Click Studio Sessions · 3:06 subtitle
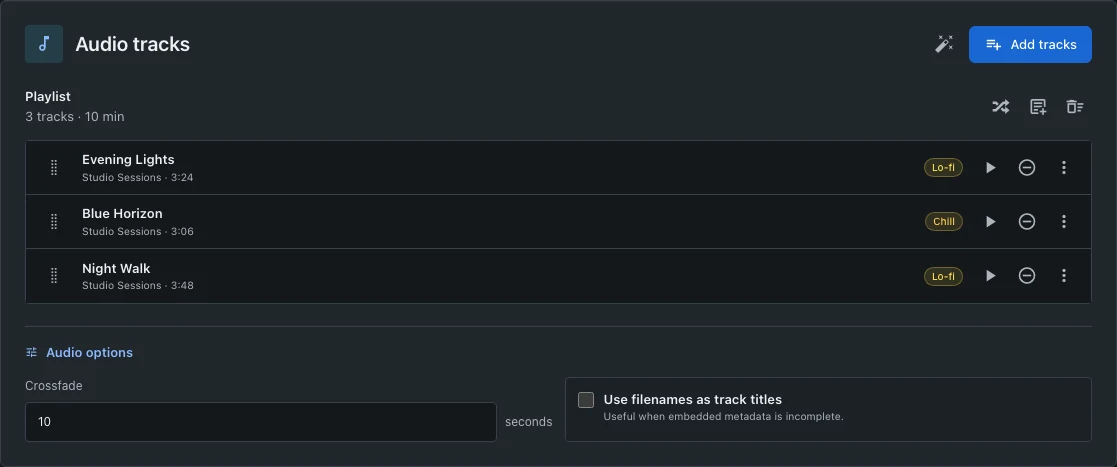 pos(137,231)
